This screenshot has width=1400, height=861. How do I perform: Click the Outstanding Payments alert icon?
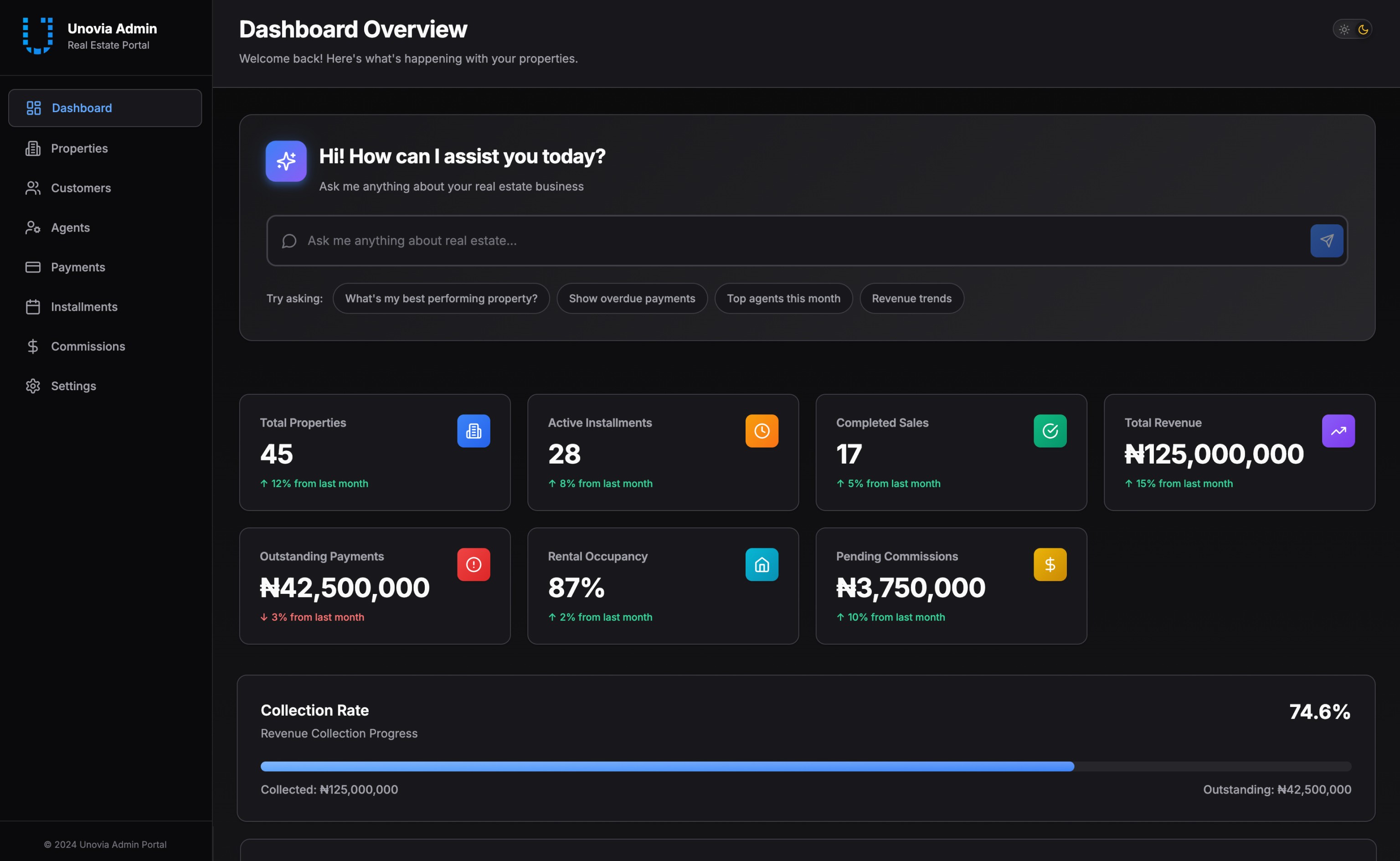(x=473, y=564)
